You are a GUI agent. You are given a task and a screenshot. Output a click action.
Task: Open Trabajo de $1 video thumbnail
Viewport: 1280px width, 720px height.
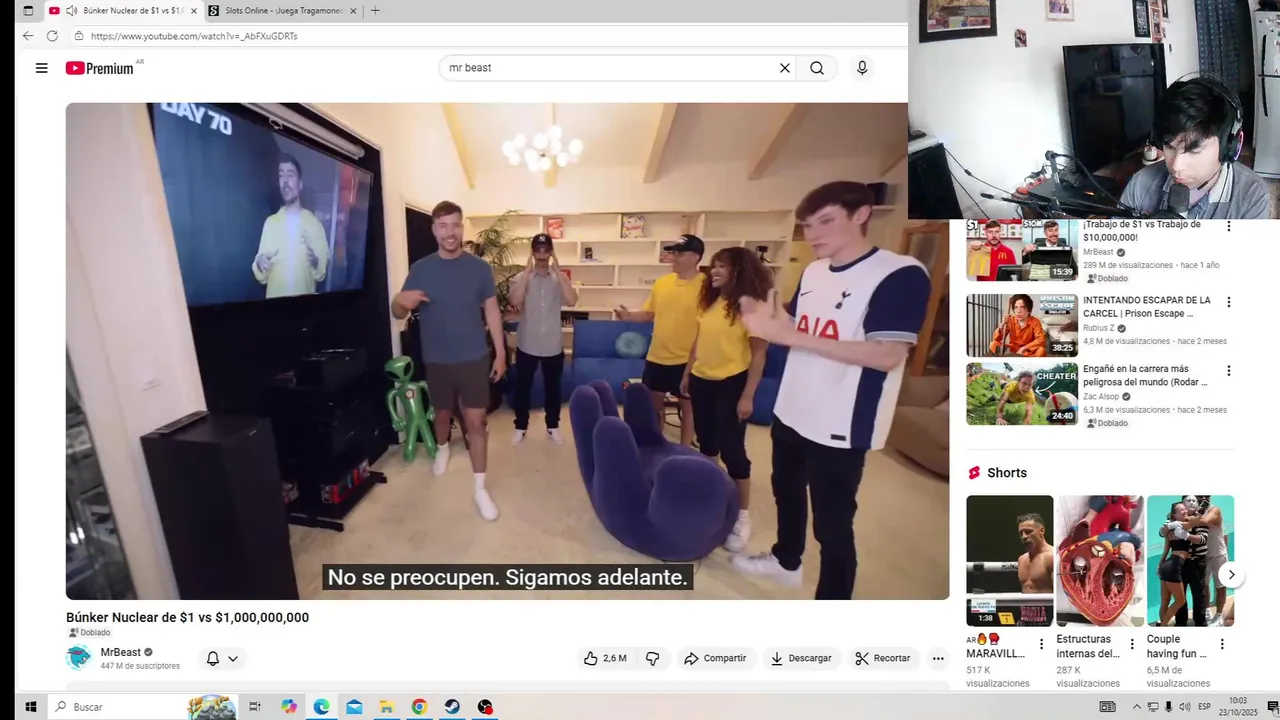1022,250
